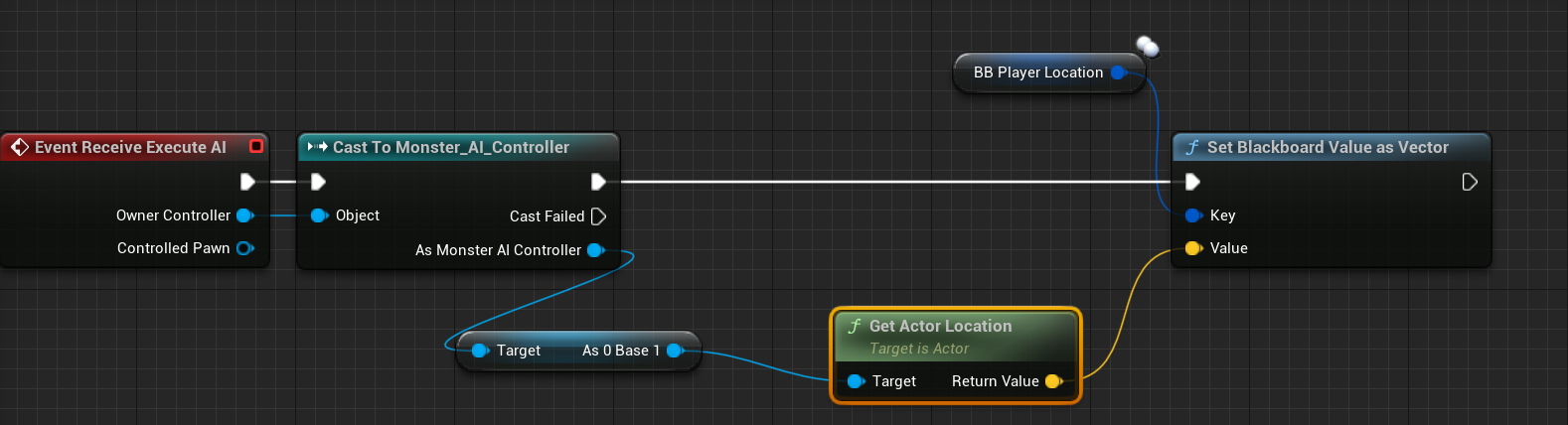This screenshot has width=1568, height=425.
Task: Click the yellow Return Value output pin
Action: tap(1053, 381)
